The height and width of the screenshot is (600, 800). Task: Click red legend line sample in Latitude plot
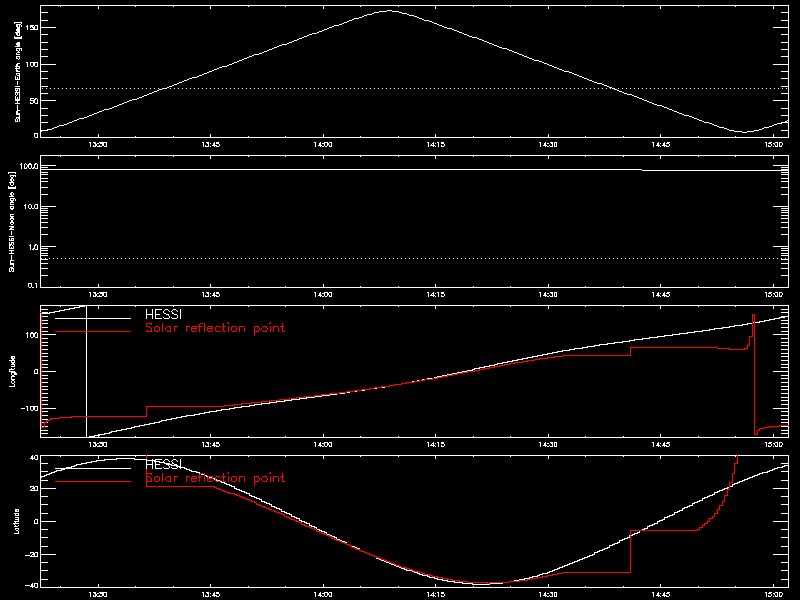93,482
